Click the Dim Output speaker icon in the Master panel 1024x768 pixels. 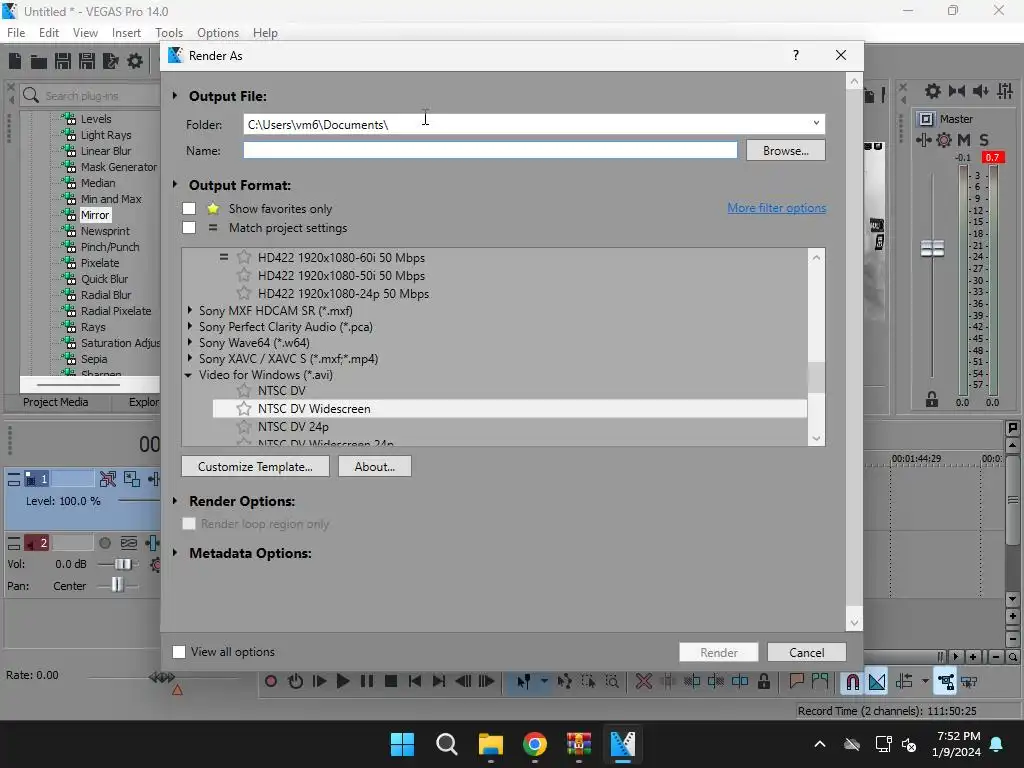pyautogui.click(x=981, y=91)
